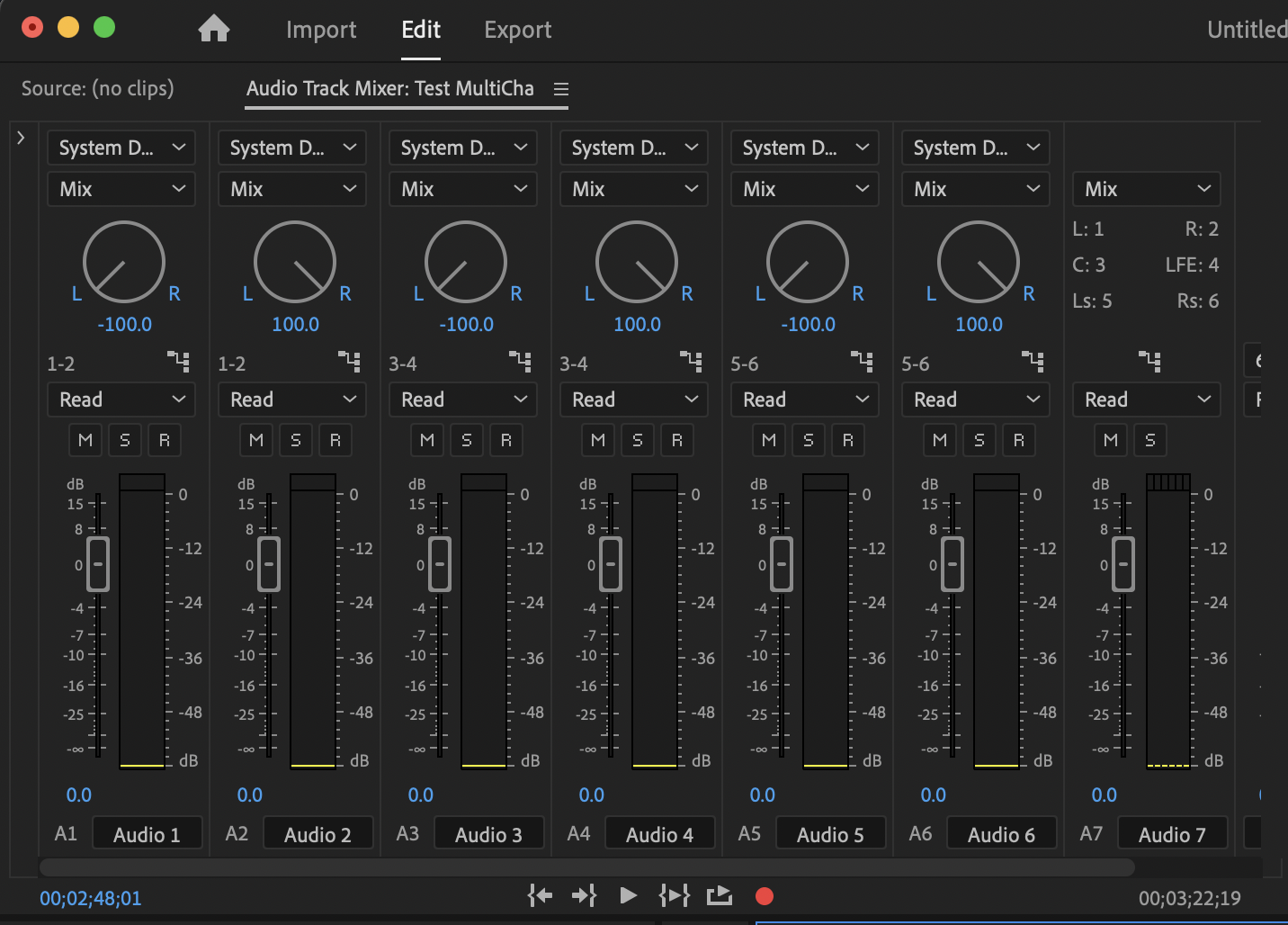Click the 00;03;22;19 duration text
Viewport: 1288px width, 925px height.
(1190, 898)
